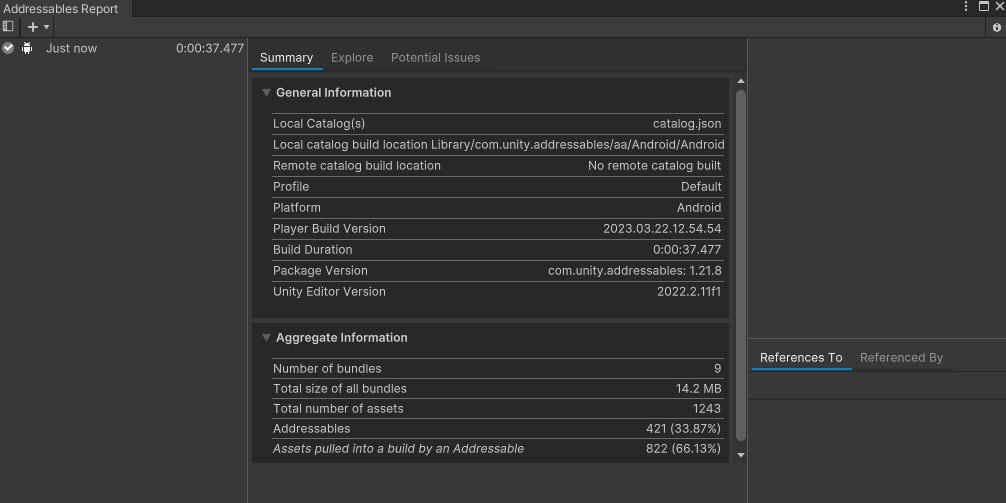This screenshot has height=503, width=1006.
Task: Click the scrollbar down arrow
Action: [x=741, y=455]
